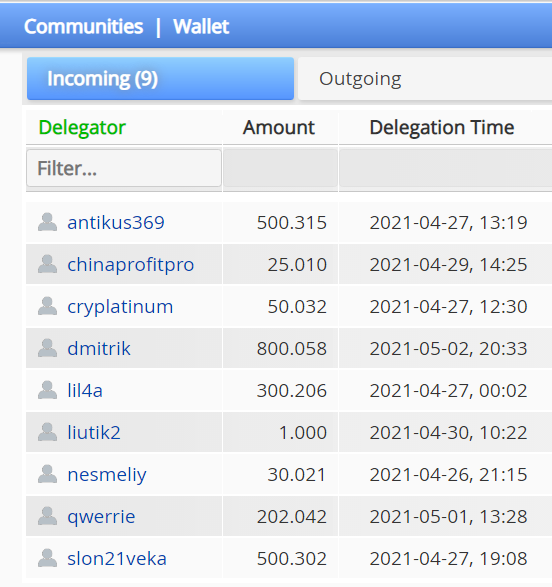Viewport: 552px width, 587px height.
Task: Switch to the Outgoing tab
Action: pos(425,79)
